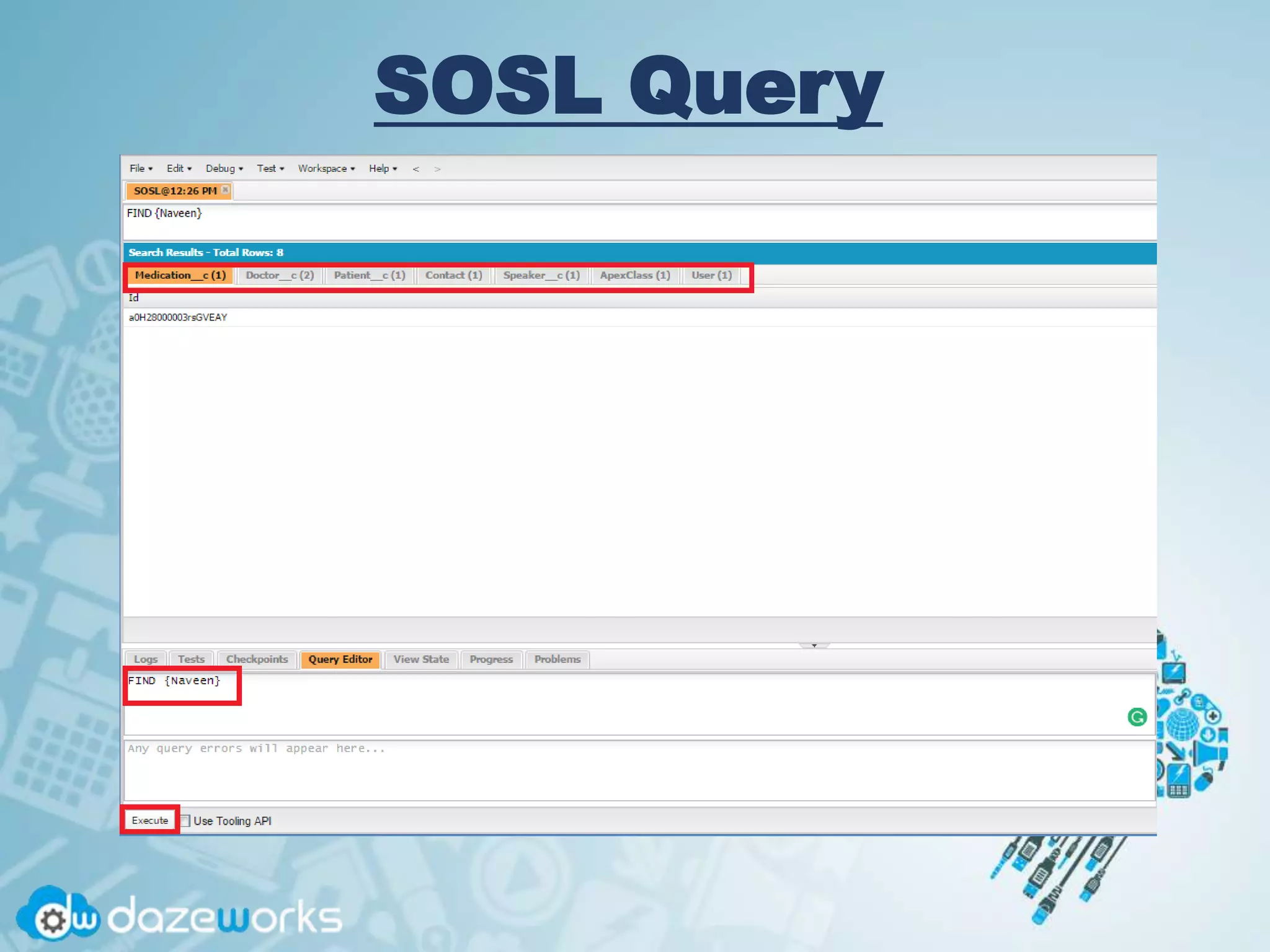Click the Id column header
The height and width of the screenshot is (952, 1270).
click(134, 298)
